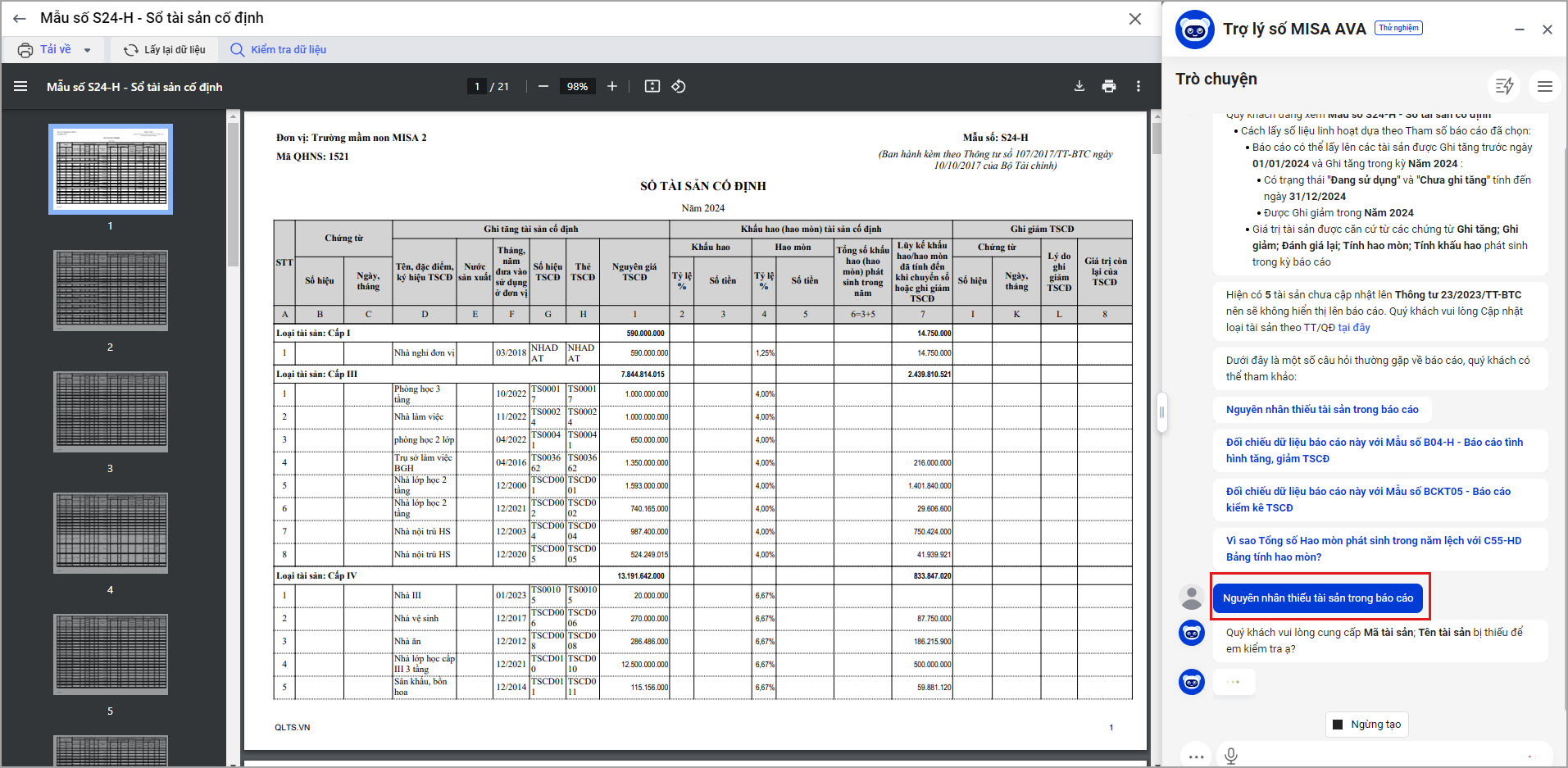Select the question about C55-HD discrepancy

(1380, 549)
